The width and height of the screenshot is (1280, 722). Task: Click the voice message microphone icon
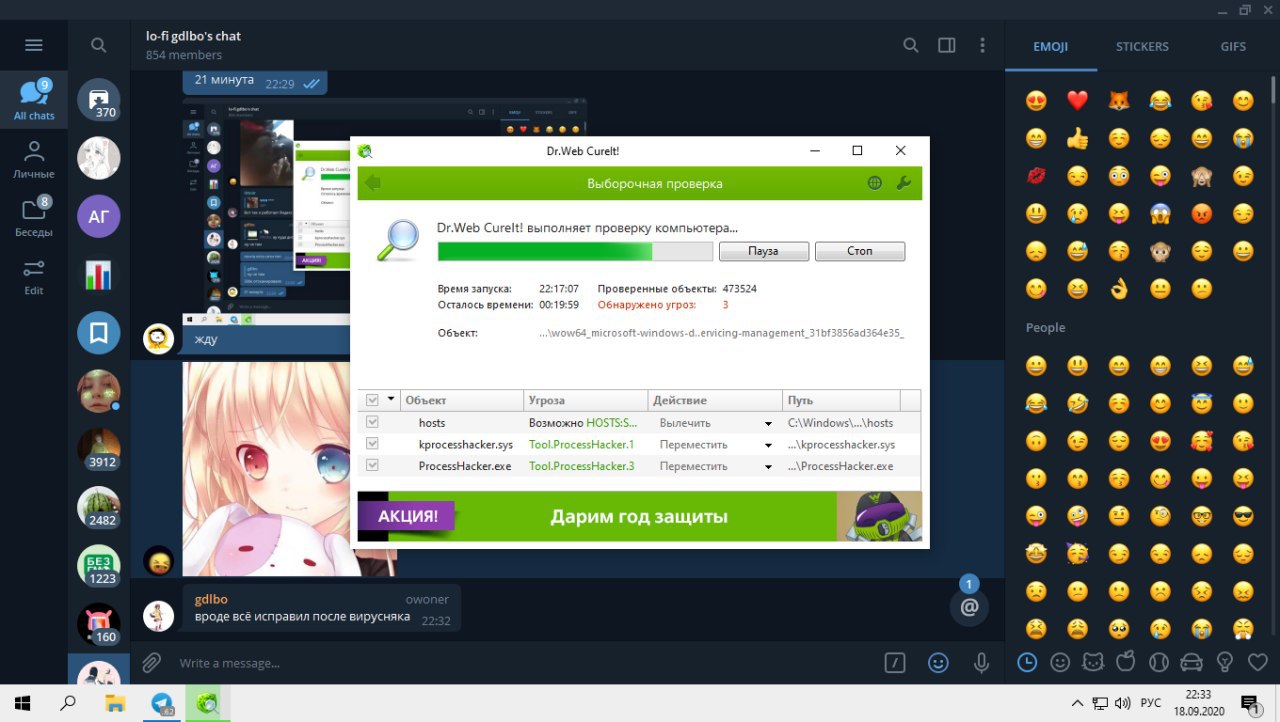(x=981, y=662)
